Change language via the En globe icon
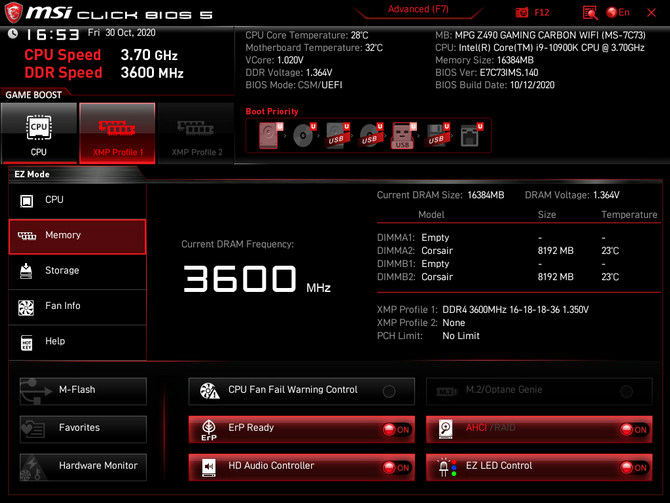The image size is (670, 503). [x=618, y=12]
